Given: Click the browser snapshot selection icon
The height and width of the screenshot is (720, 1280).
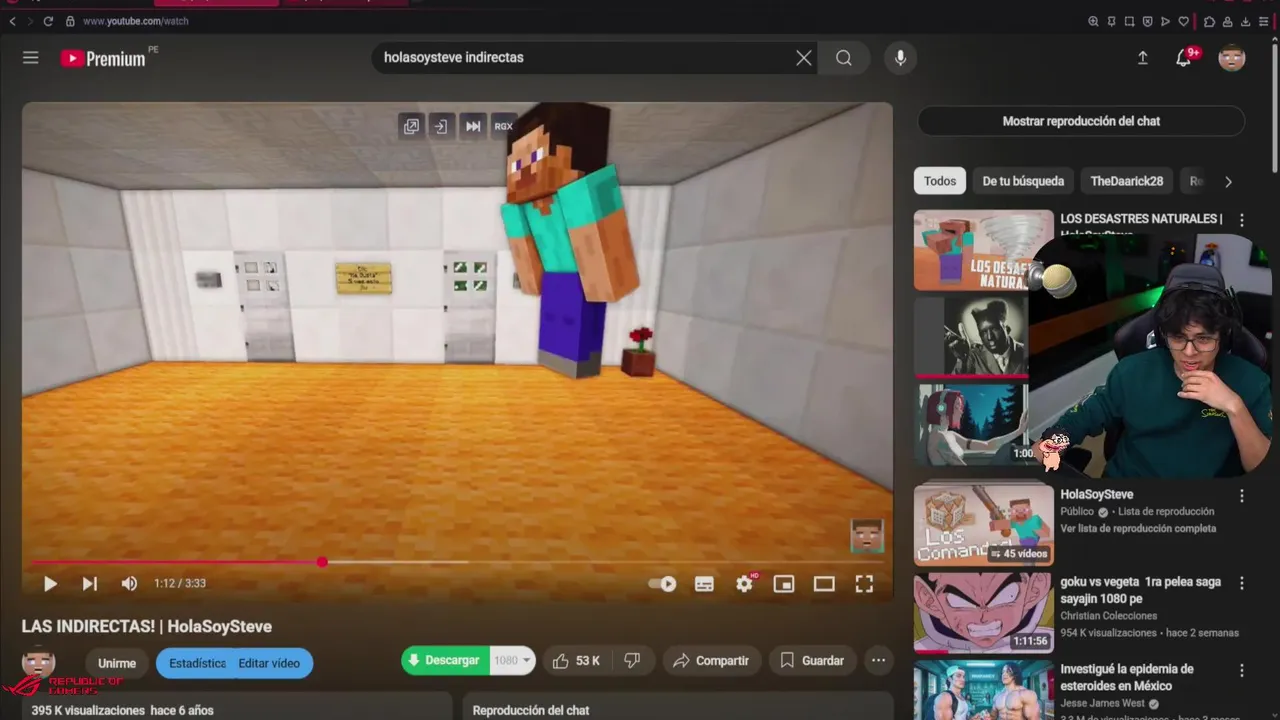Looking at the screenshot, I should 1129,21.
